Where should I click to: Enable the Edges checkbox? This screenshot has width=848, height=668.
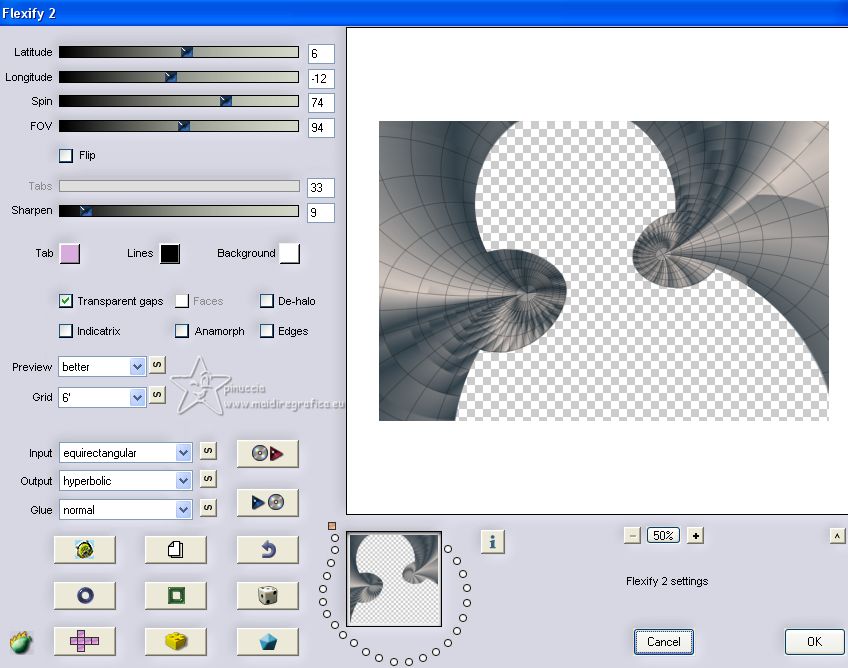pos(267,330)
